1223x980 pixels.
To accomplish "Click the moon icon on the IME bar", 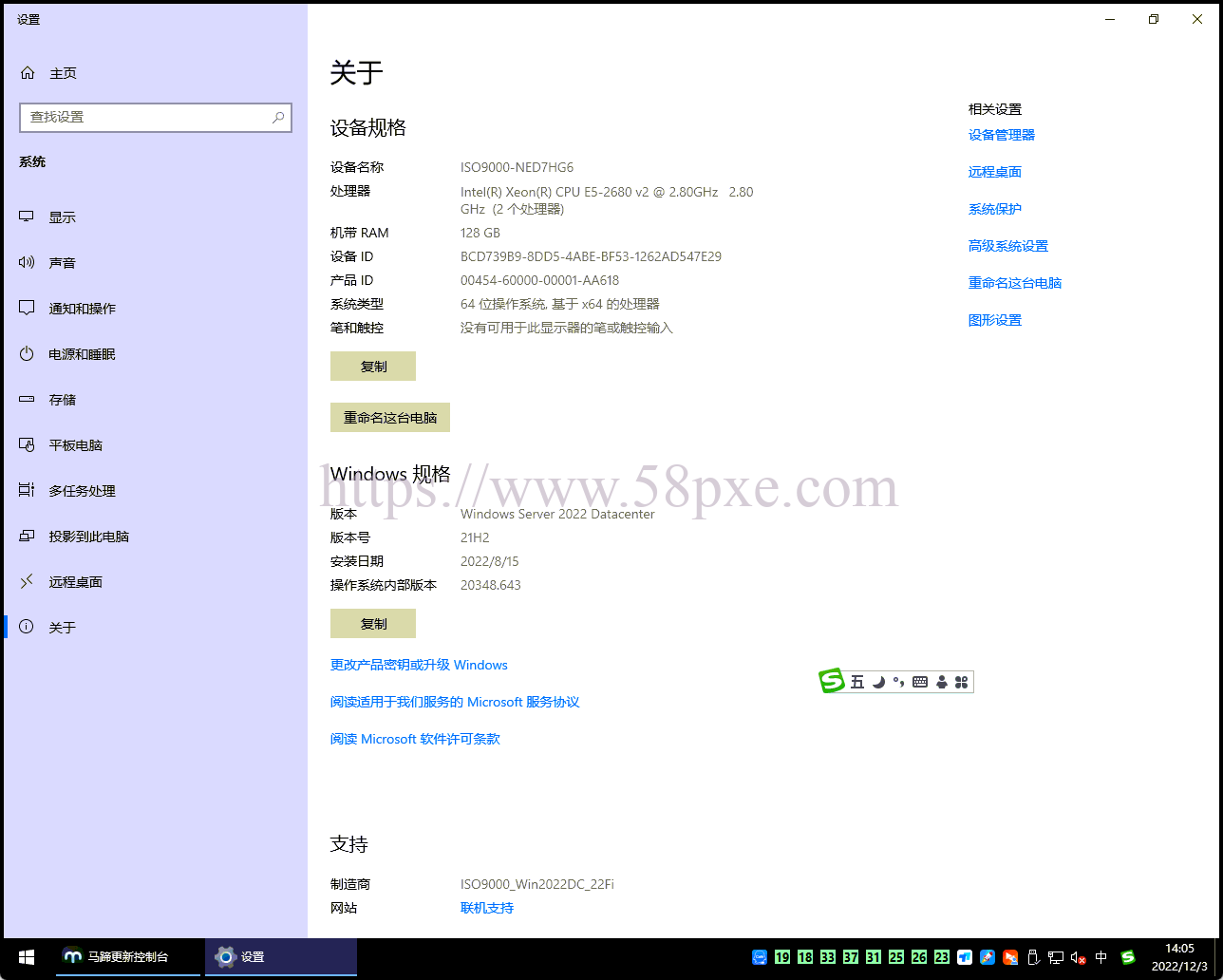I will (878, 682).
